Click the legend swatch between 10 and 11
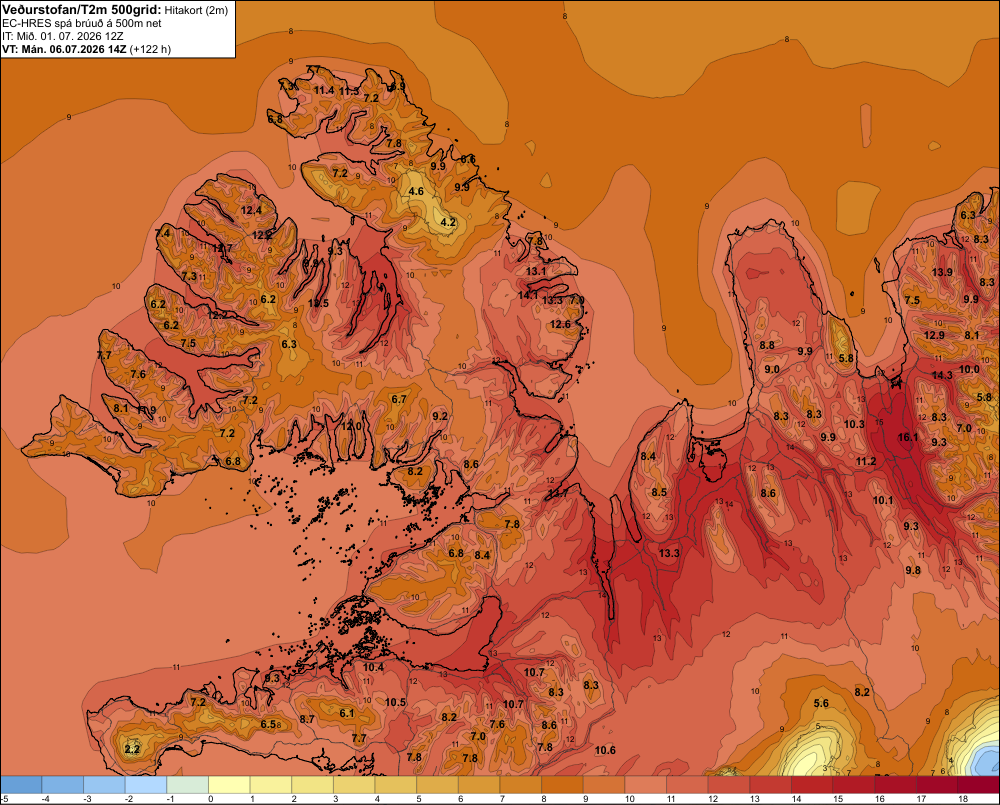Image resolution: width=1000 pixels, height=805 pixels. pos(645,785)
